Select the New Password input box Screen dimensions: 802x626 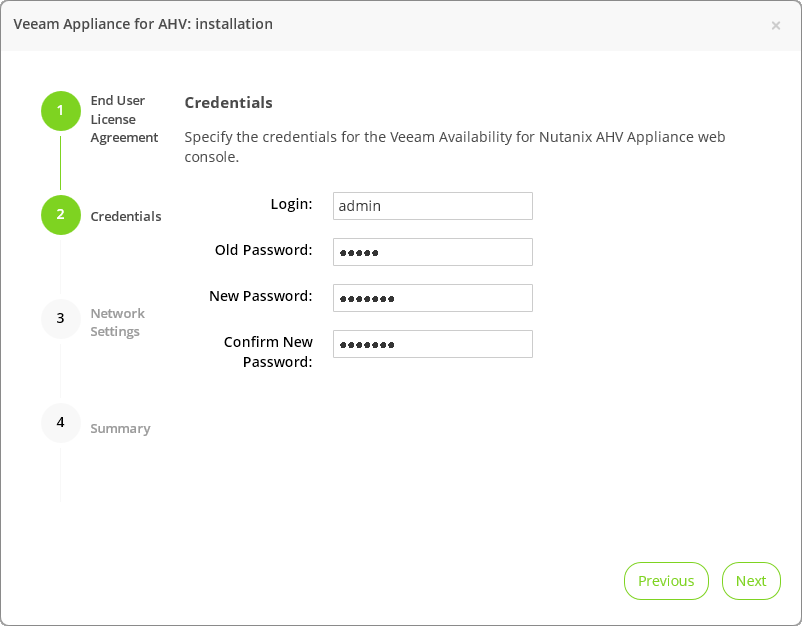pyautogui.click(x=432, y=298)
